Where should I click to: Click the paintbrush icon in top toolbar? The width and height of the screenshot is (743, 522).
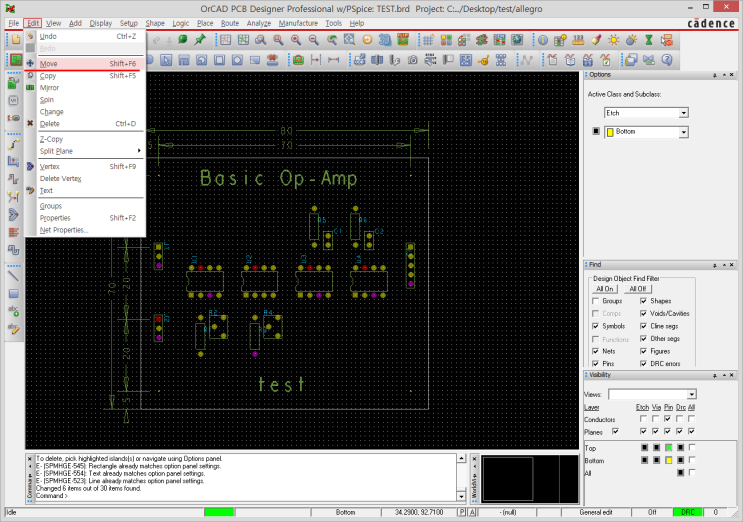point(597,40)
